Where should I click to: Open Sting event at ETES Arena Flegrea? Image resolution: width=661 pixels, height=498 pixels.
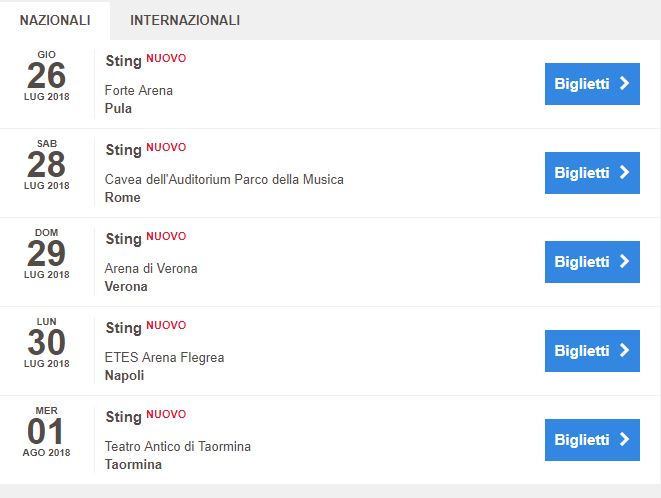coord(123,328)
